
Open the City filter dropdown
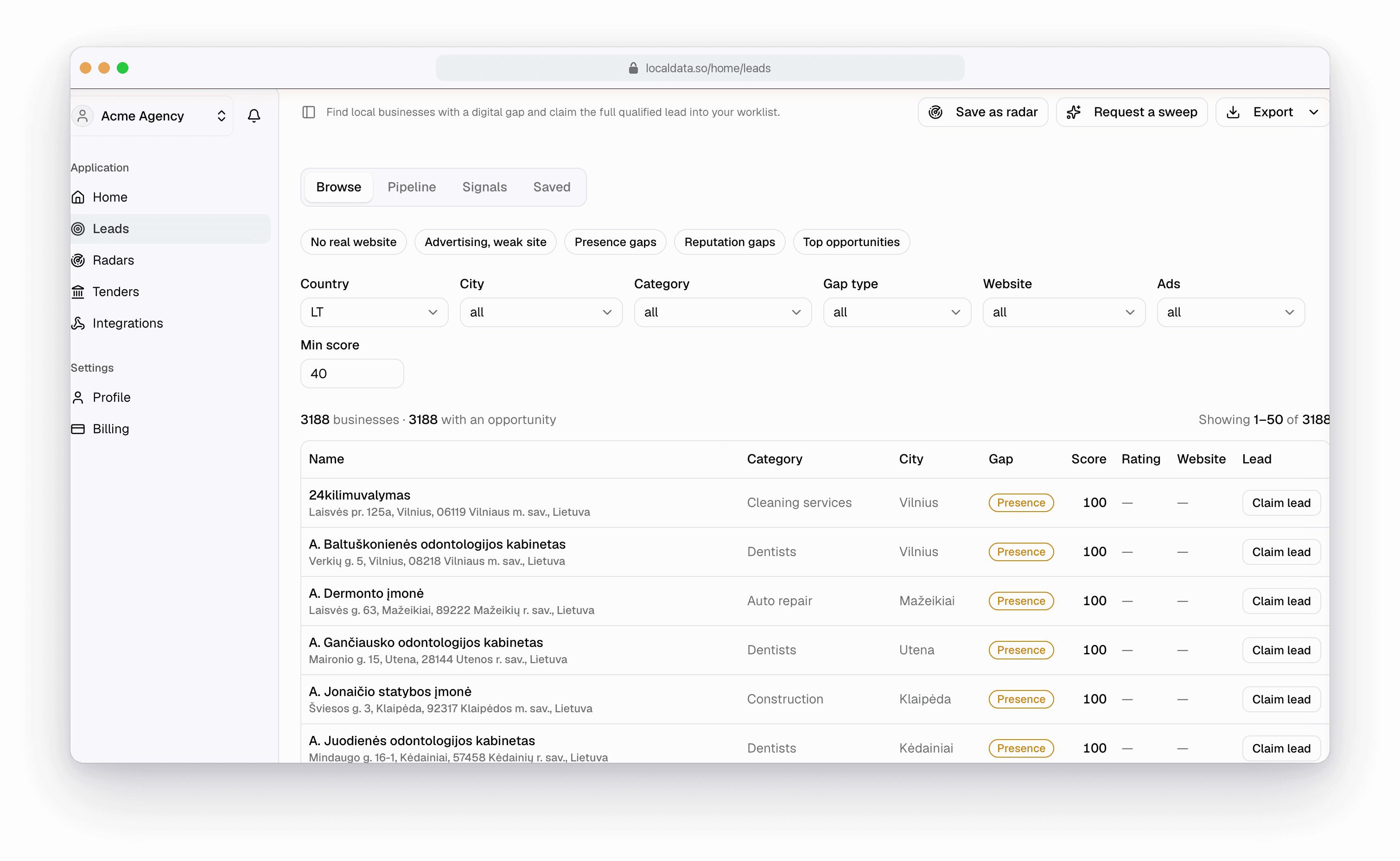pyautogui.click(x=541, y=312)
